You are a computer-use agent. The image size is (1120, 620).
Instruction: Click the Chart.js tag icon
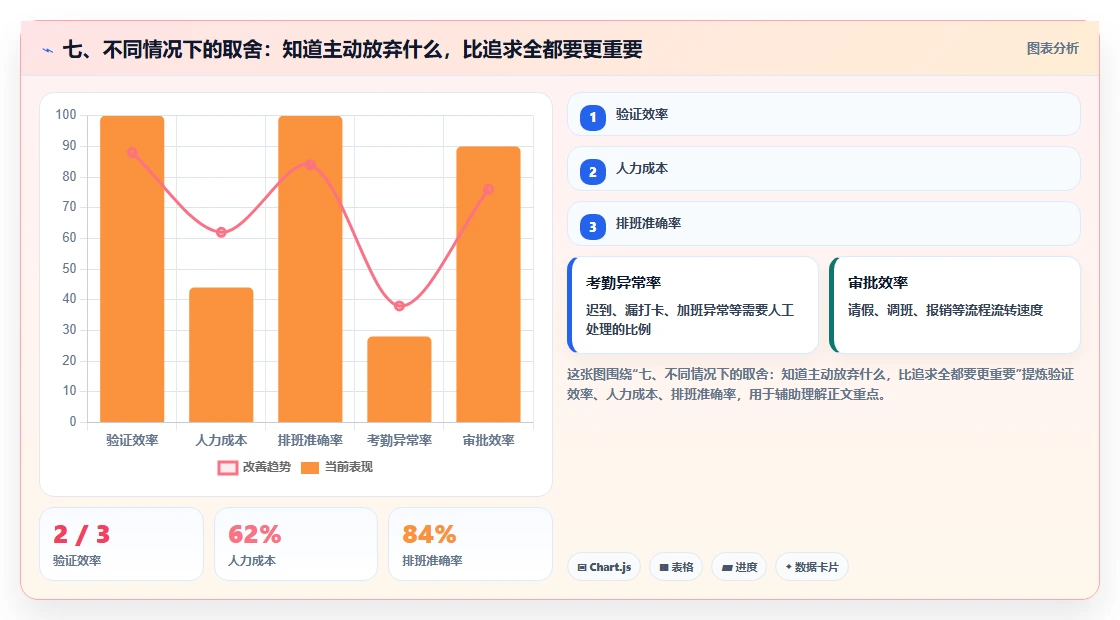(x=582, y=567)
